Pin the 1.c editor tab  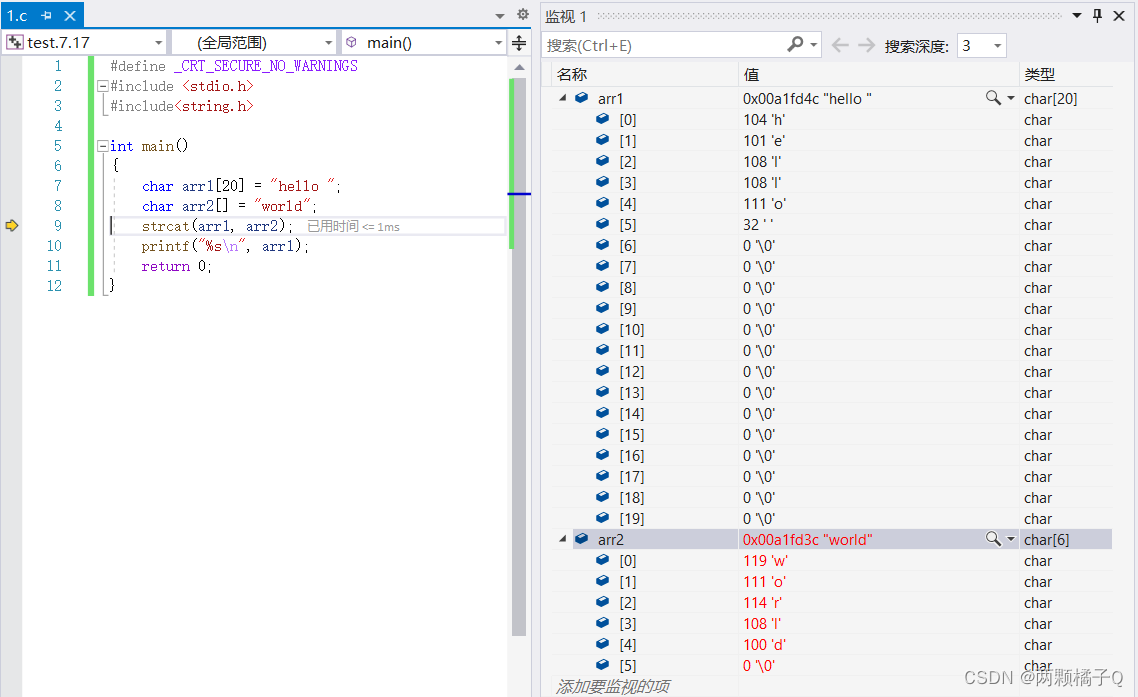tap(46, 15)
